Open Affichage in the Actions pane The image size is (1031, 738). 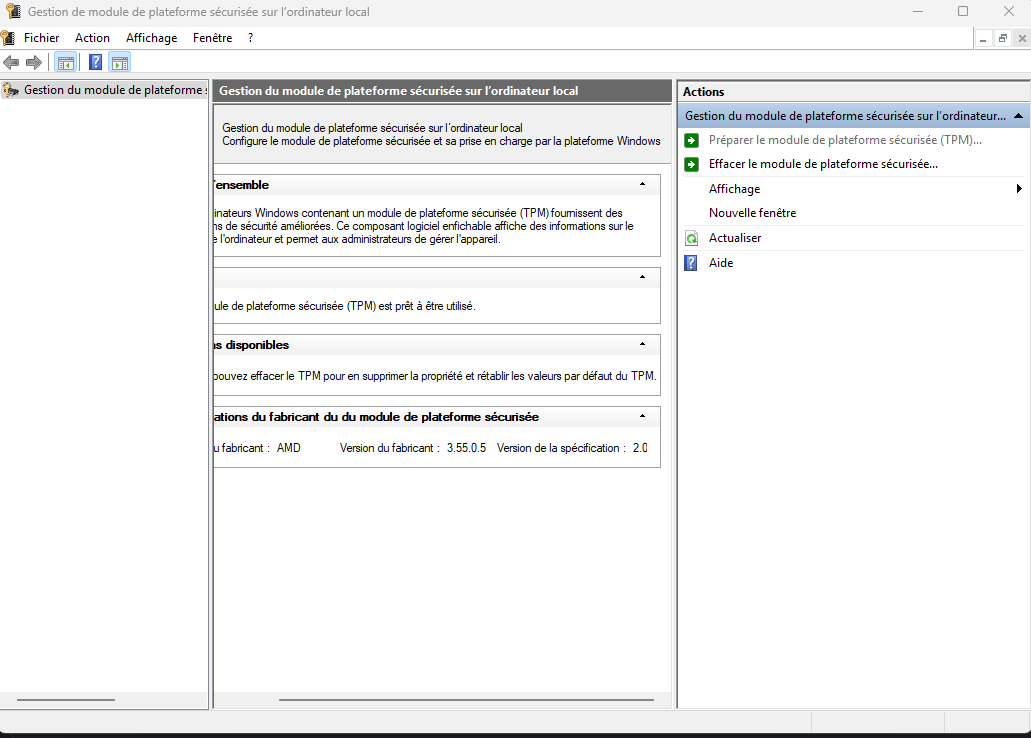[734, 189]
